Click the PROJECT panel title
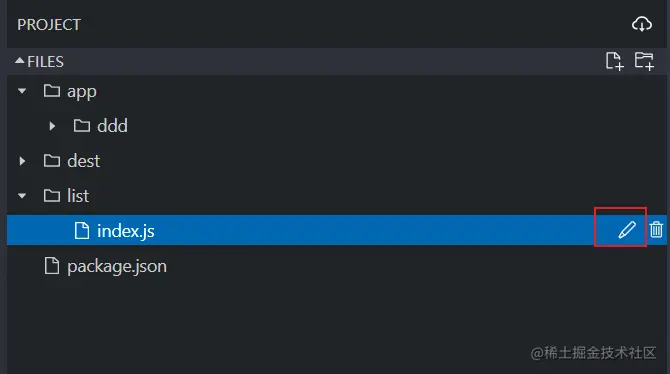Viewport: 670px width, 374px height. click(x=49, y=25)
